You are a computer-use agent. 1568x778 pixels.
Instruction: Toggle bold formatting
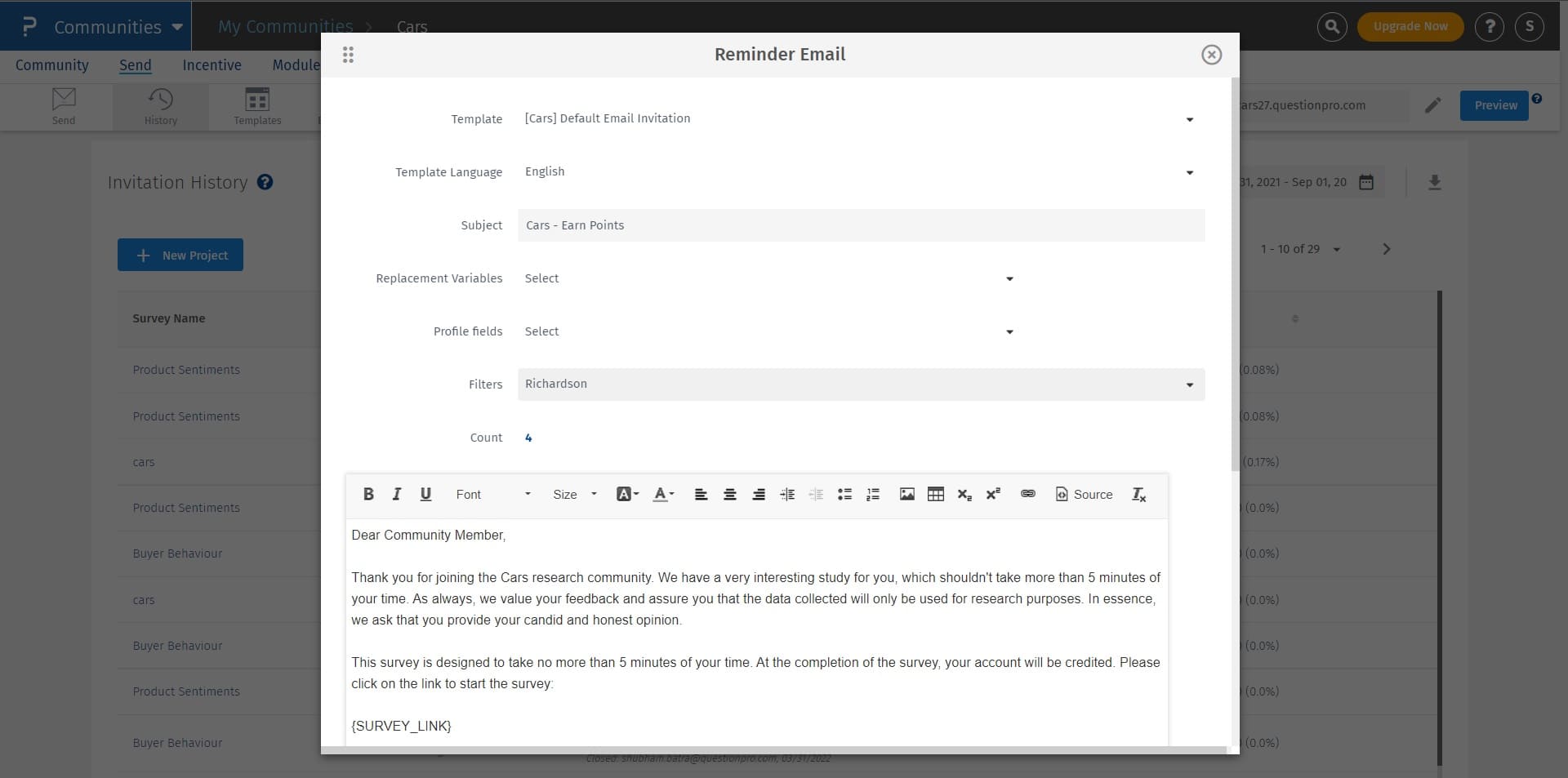coord(368,494)
